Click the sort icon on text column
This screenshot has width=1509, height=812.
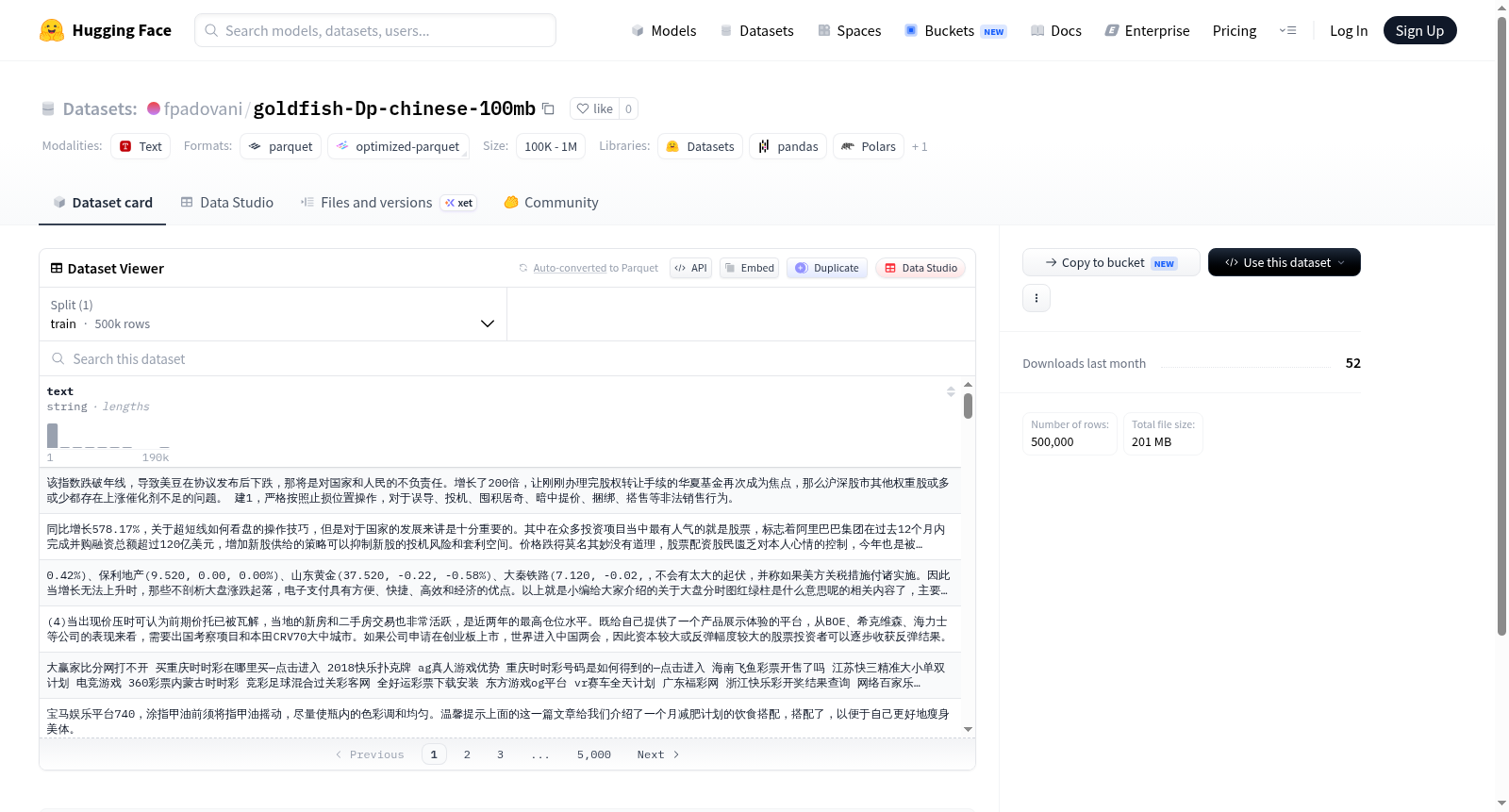pos(951,391)
